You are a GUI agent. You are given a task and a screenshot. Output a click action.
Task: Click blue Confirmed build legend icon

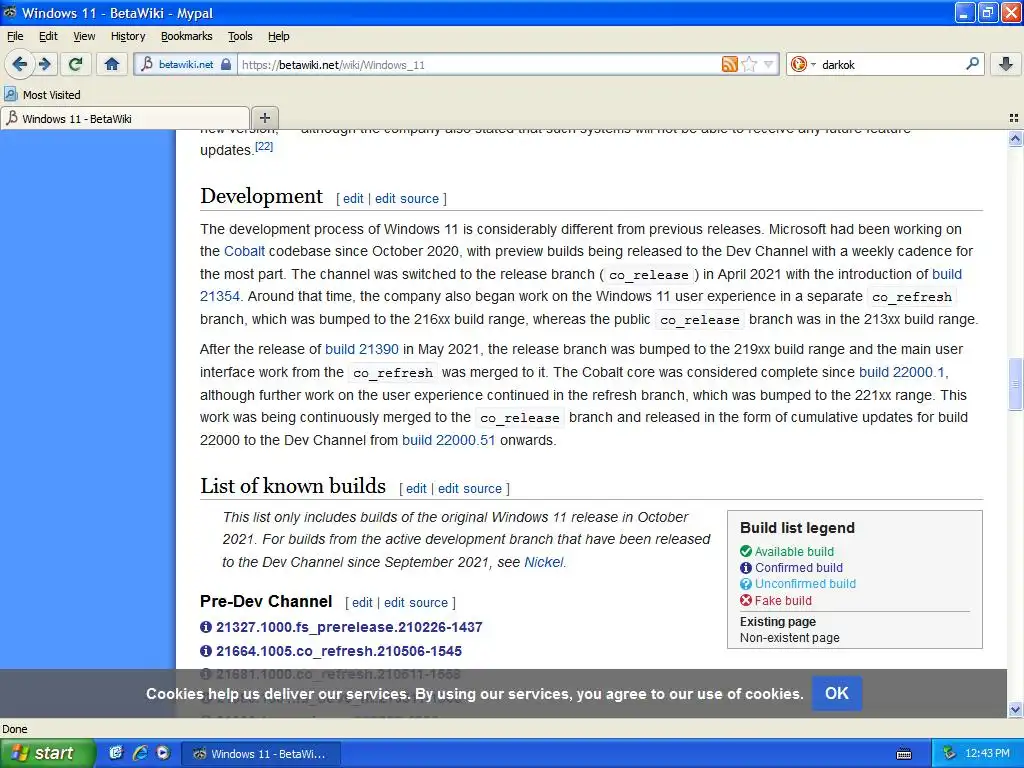coord(746,568)
